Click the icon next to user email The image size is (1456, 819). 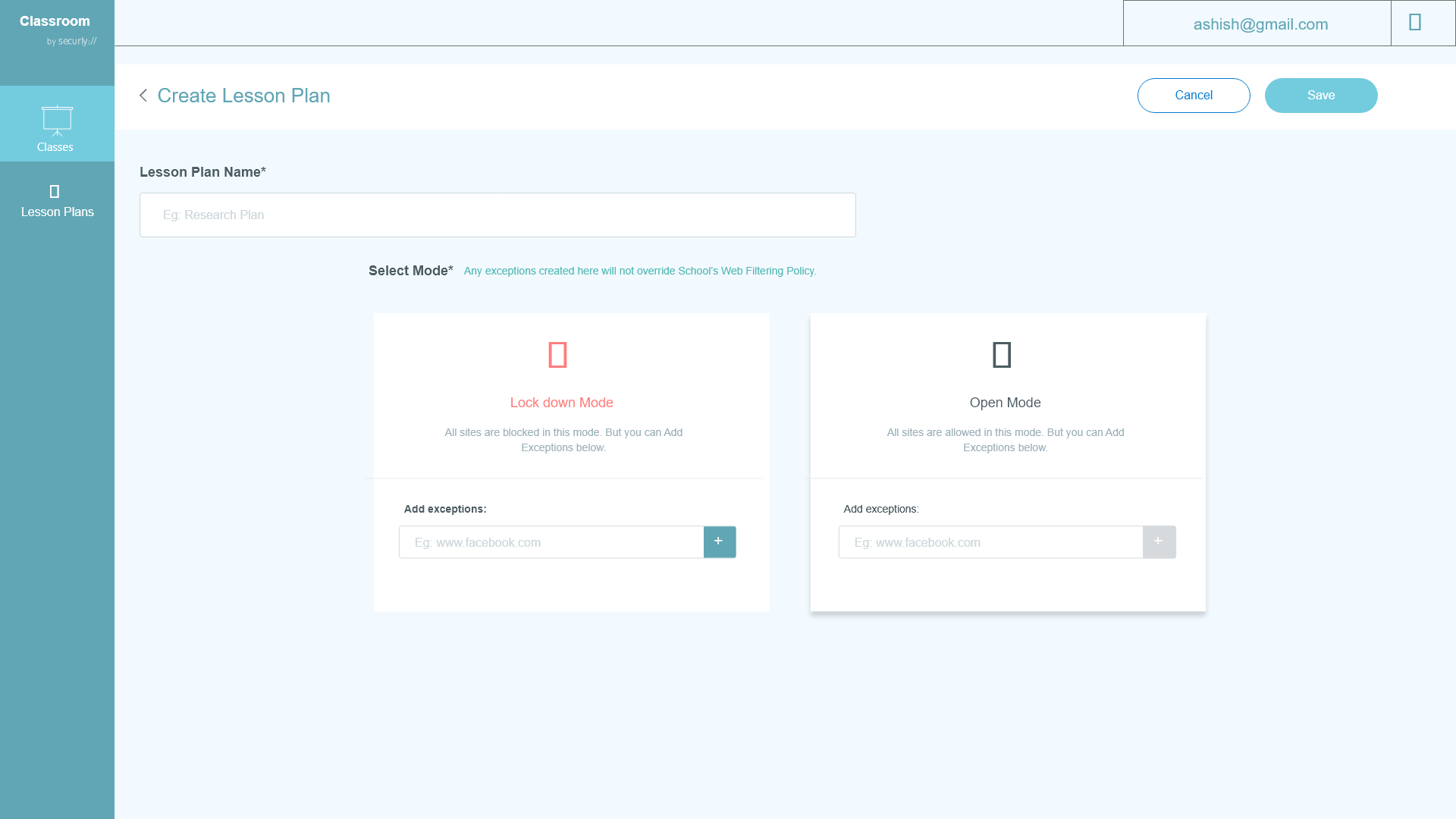pos(1414,23)
